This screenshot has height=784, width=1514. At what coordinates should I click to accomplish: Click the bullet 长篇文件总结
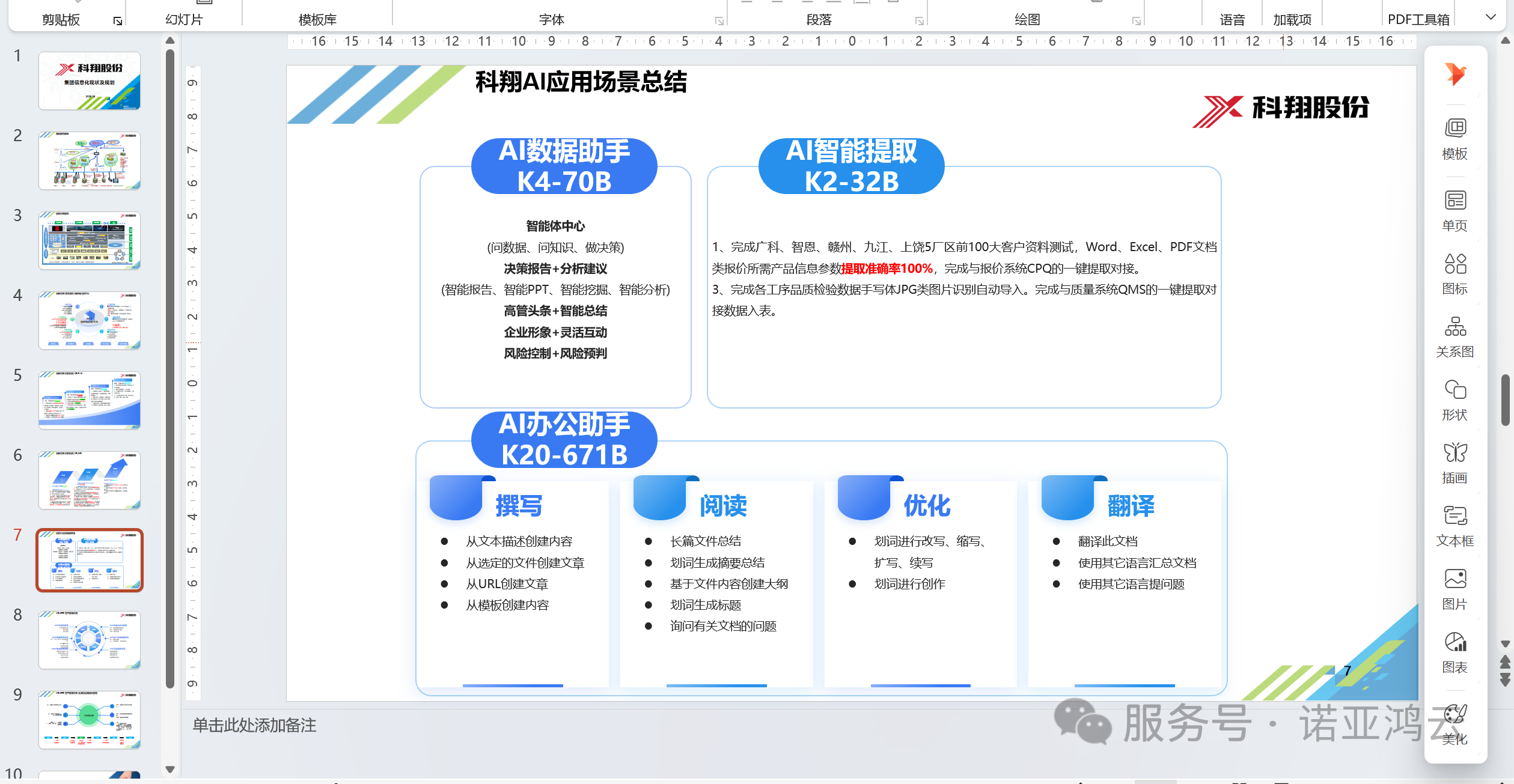click(x=706, y=541)
